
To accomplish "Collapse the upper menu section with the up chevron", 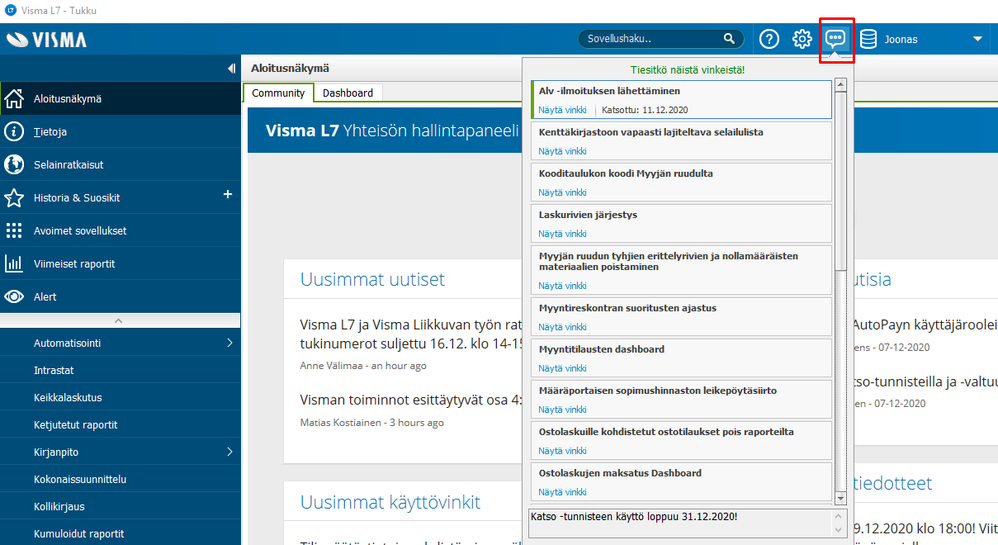I will pyautogui.click(x=119, y=320).
